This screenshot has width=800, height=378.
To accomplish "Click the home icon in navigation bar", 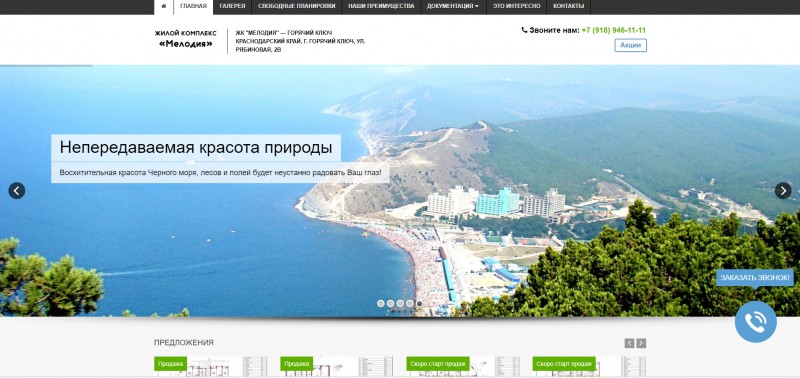I will click(x=164, y=7).
